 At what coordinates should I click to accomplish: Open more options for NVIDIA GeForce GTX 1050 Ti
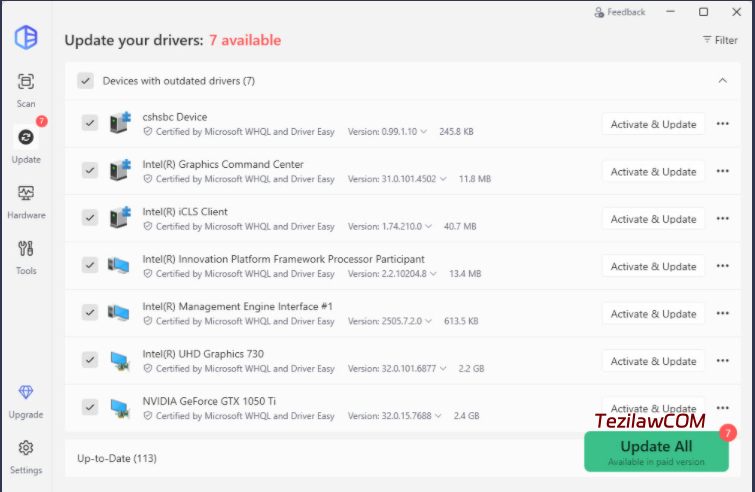click(722, 408)
